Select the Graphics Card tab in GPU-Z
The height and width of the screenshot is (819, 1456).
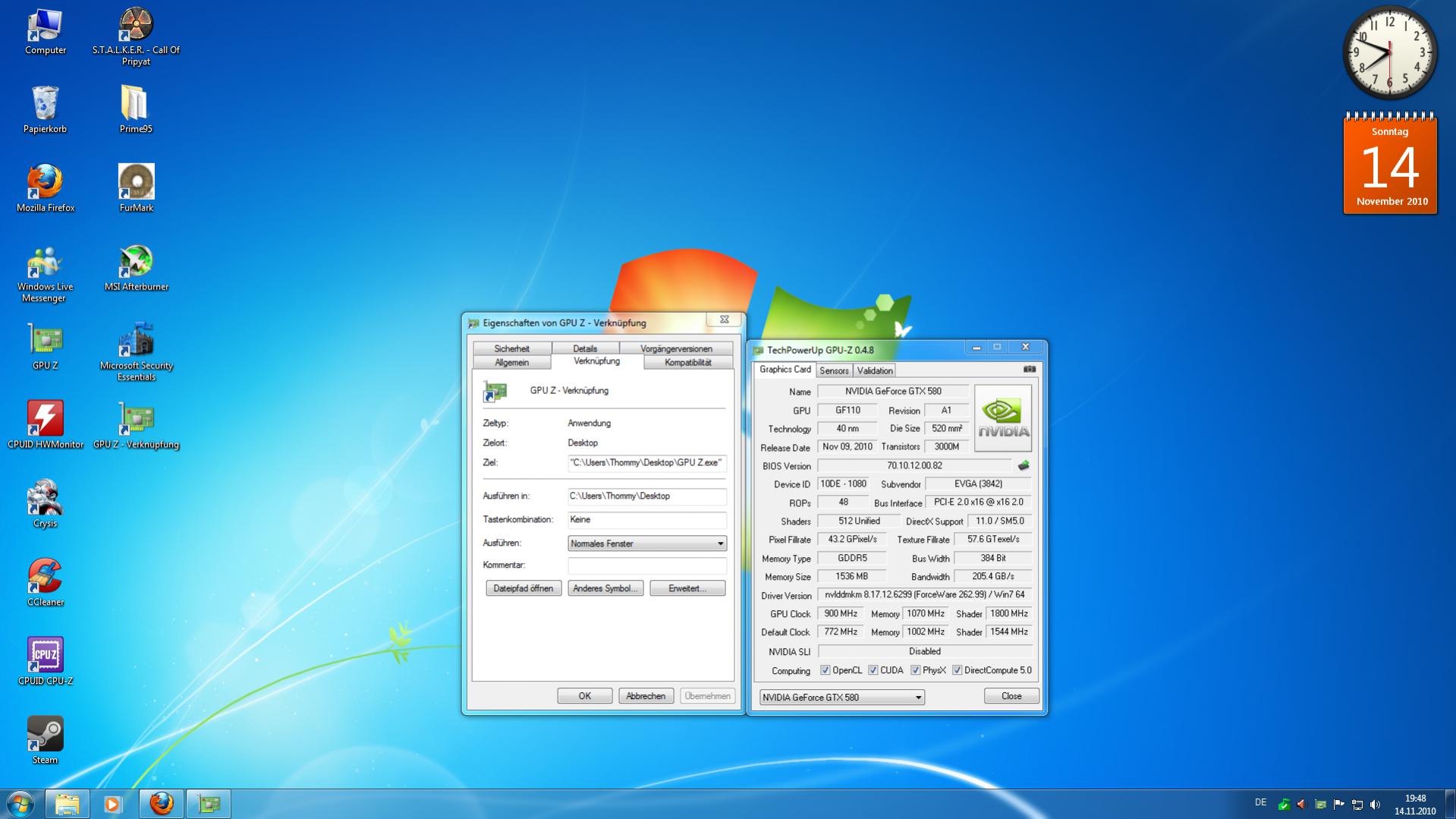coord(785,370)
